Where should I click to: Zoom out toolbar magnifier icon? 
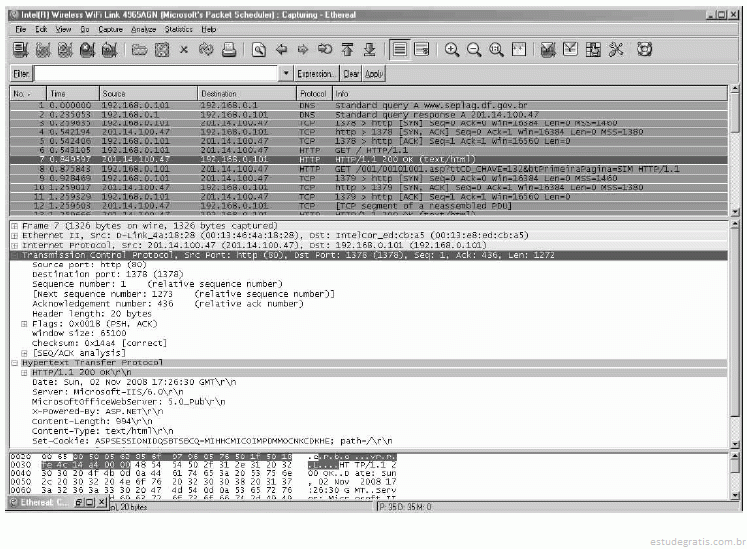474,50
